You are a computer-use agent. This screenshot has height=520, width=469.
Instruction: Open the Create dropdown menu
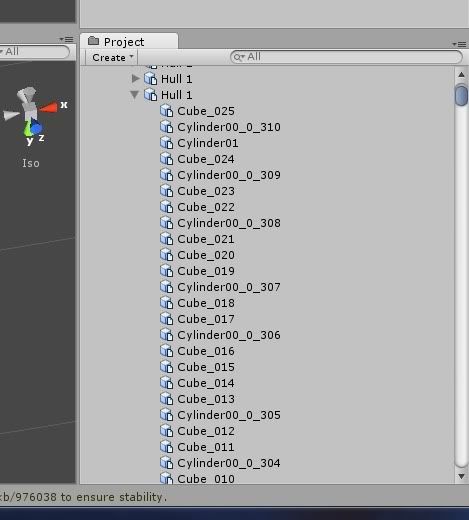point(112,57)
